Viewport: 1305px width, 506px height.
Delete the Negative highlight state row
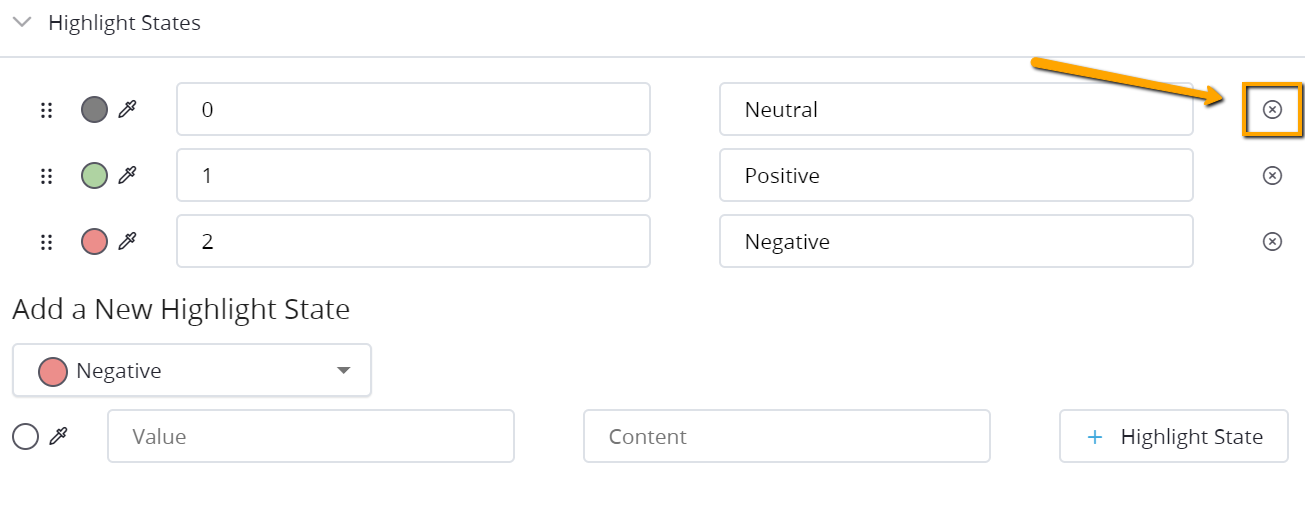click(1272, 242)
